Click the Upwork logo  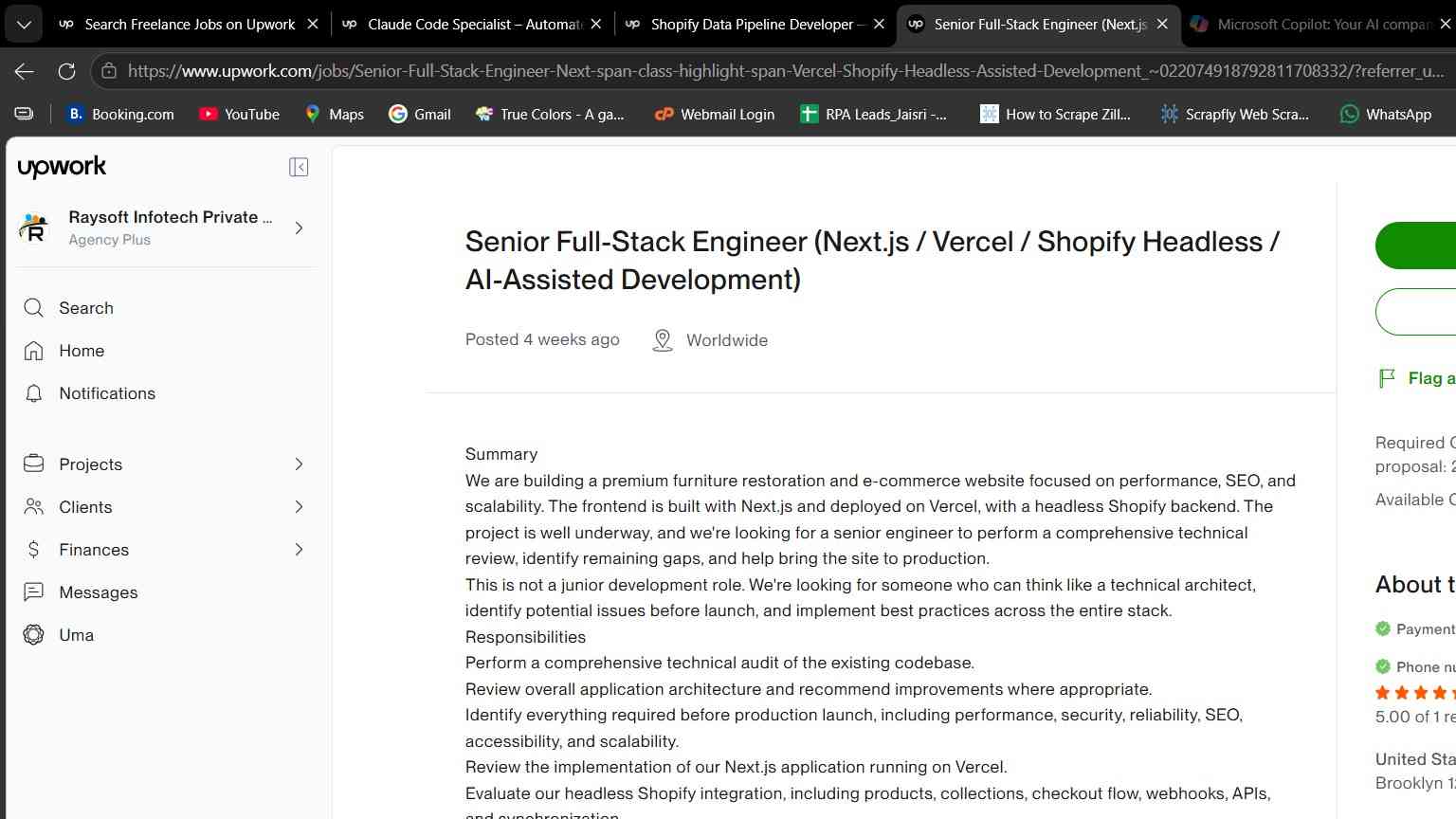[x=63, y=167]
